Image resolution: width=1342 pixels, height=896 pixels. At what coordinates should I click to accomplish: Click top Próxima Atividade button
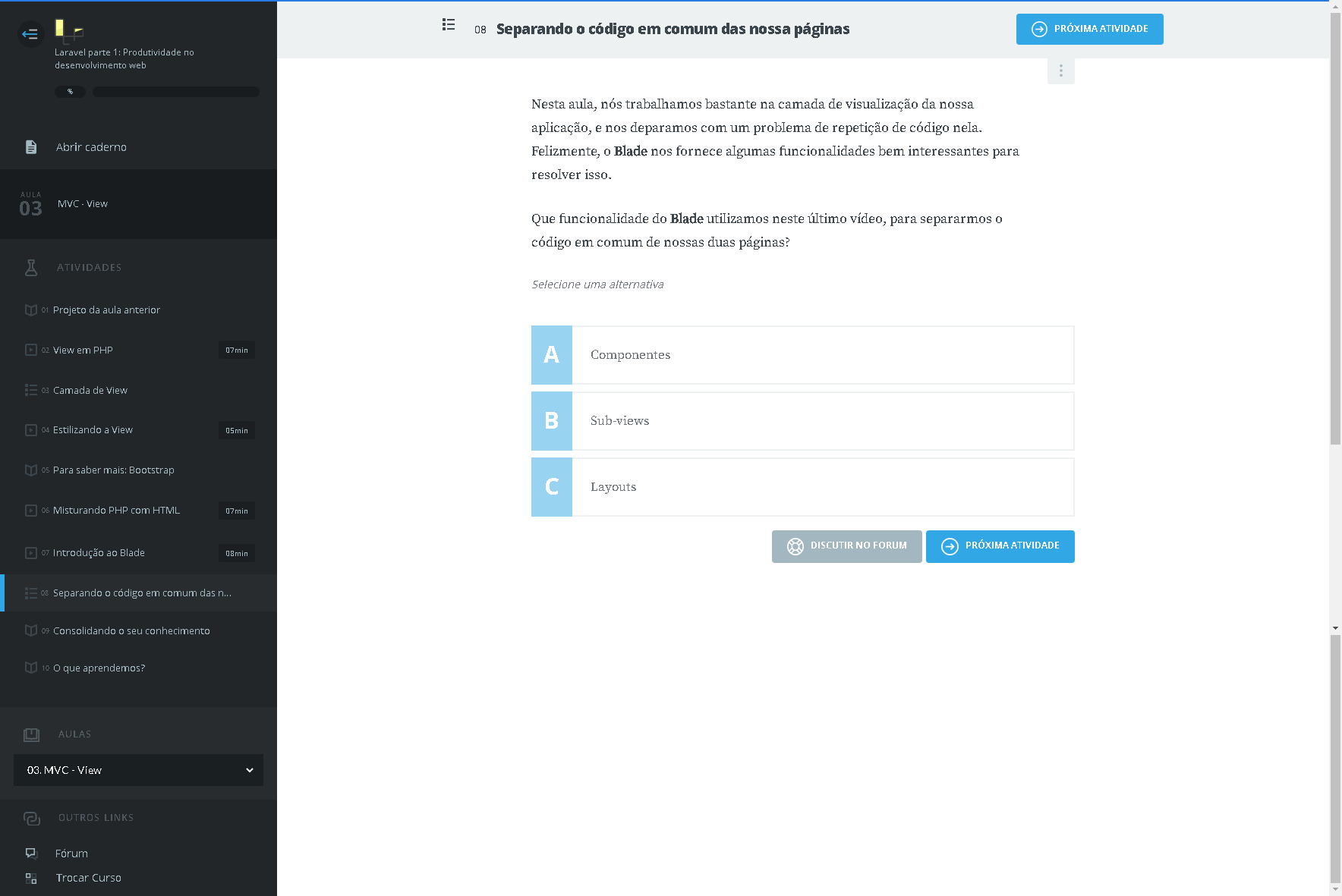pyautogui.click(x=1089, y=30)
